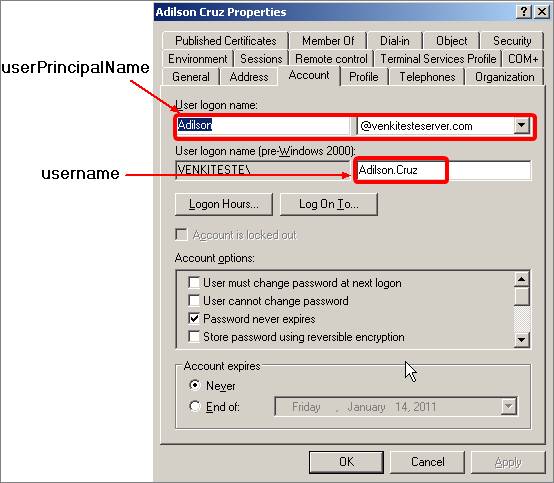Viewport: 554px width, 483px height.
Task: Expand the @venkitesteserver.com domain dropdown
Action: click(521, 125)
